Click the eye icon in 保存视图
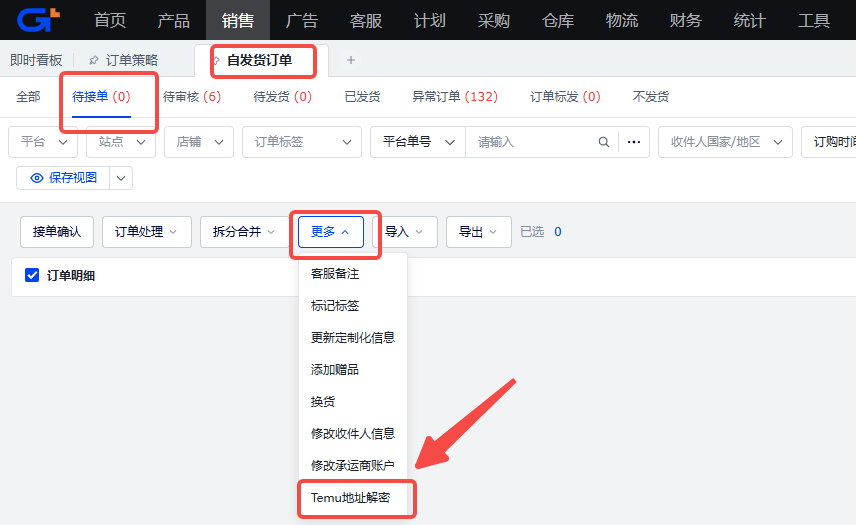856x525 pixels. pos(37,178)
